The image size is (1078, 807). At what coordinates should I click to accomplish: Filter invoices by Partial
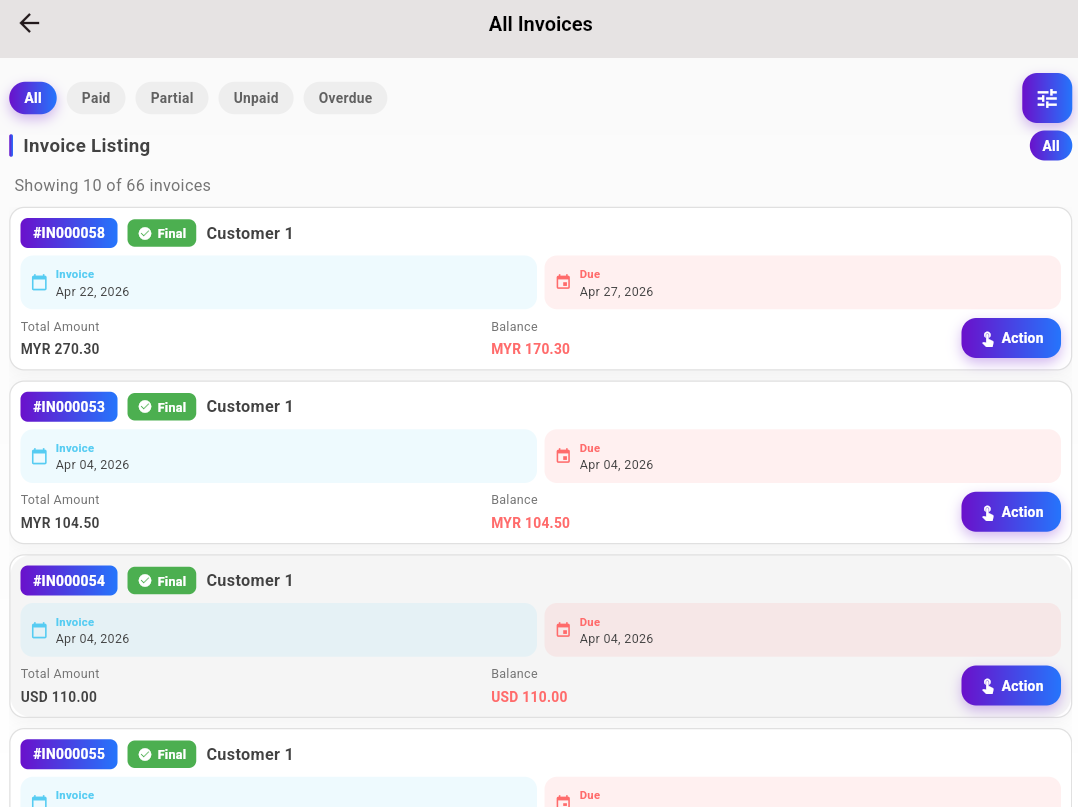pyautogui.click(x=172, y=98)
